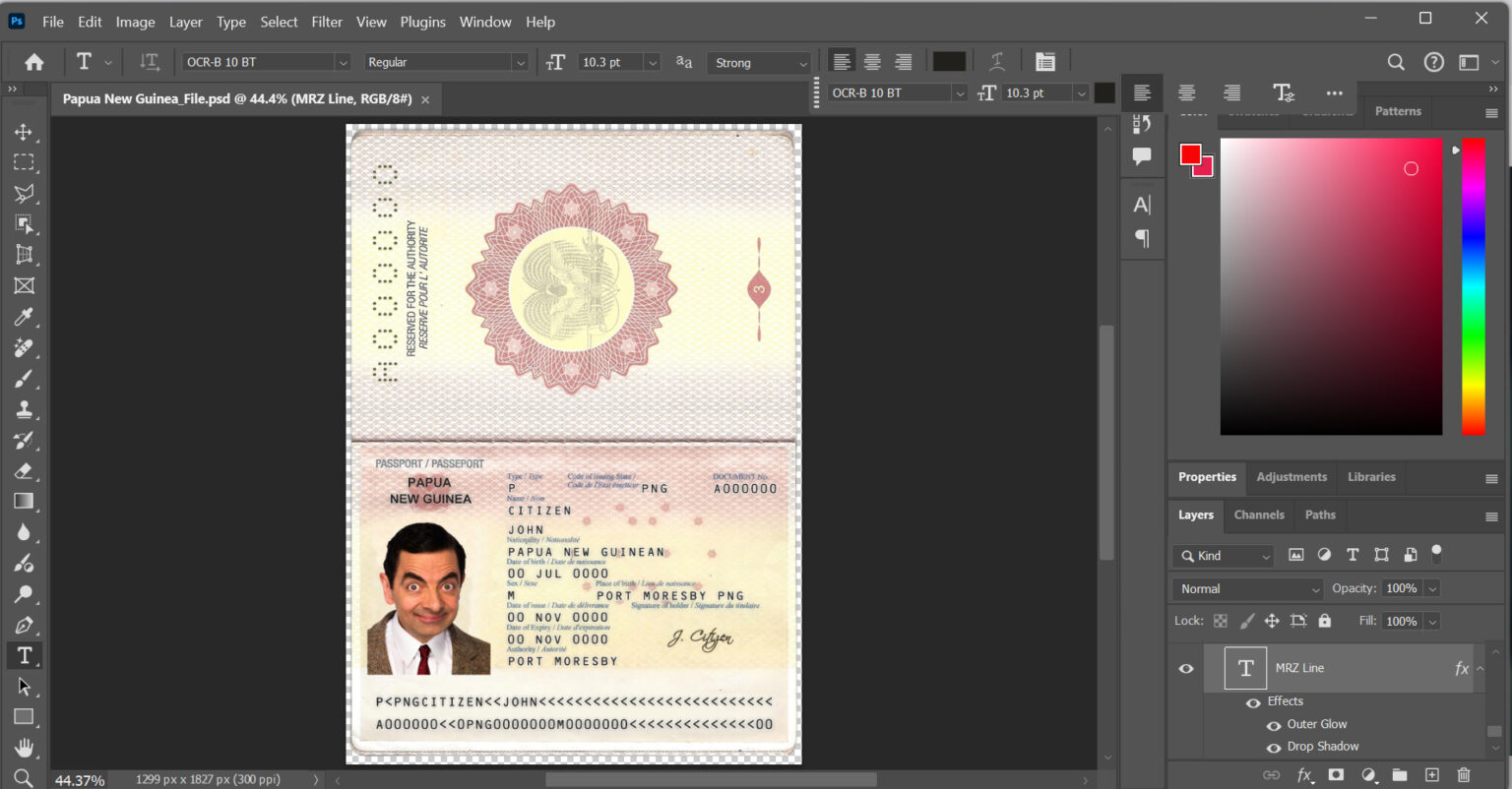
Task: Open the File menu
Action: click(x=53, y=22)
